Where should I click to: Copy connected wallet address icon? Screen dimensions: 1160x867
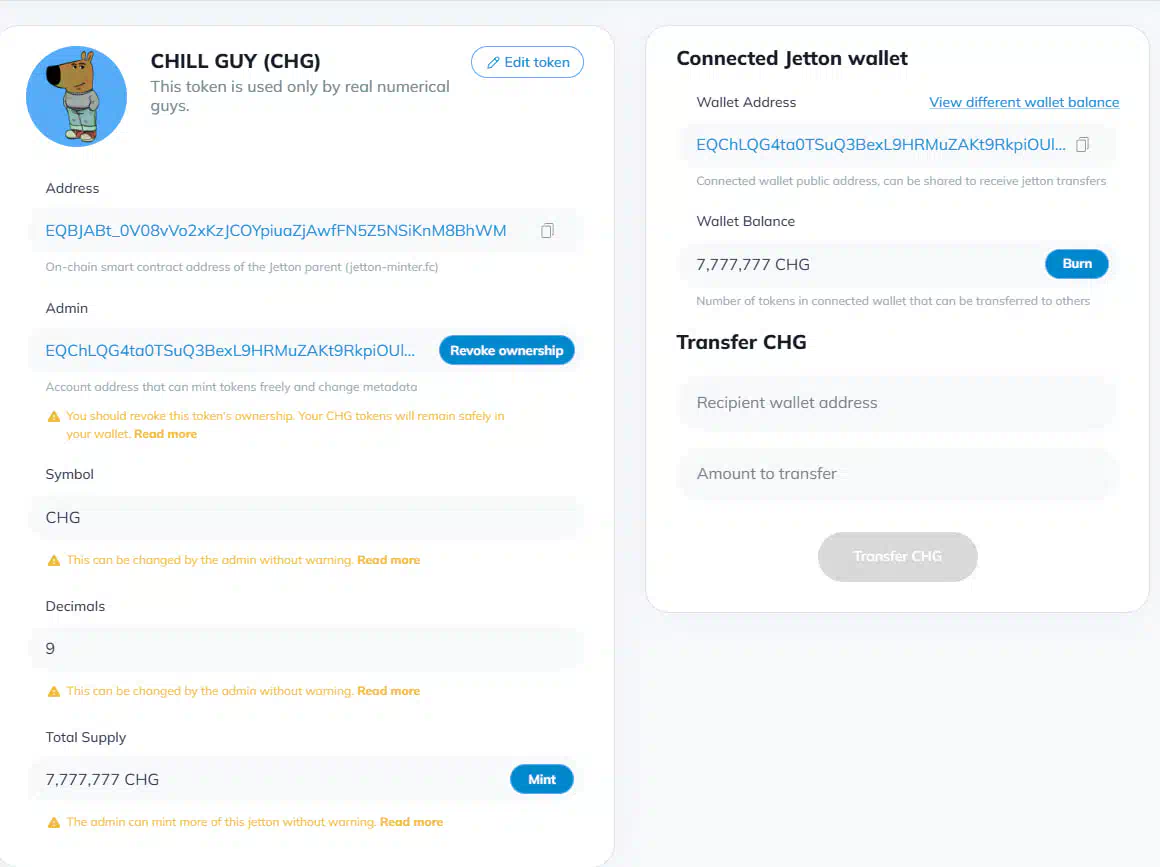[1082, 145]
